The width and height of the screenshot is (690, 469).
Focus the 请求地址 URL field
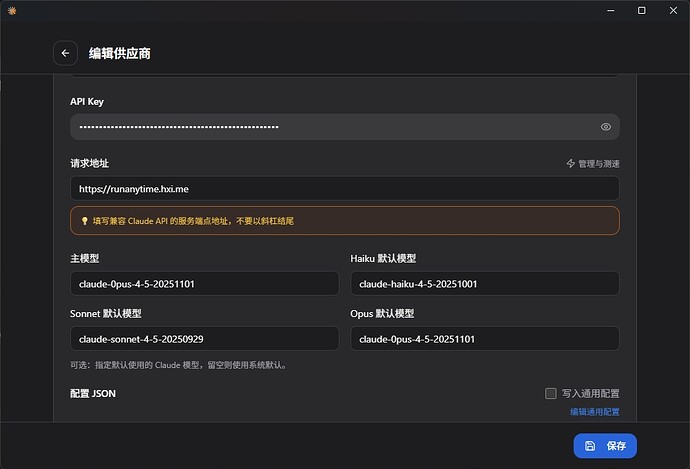345,189
